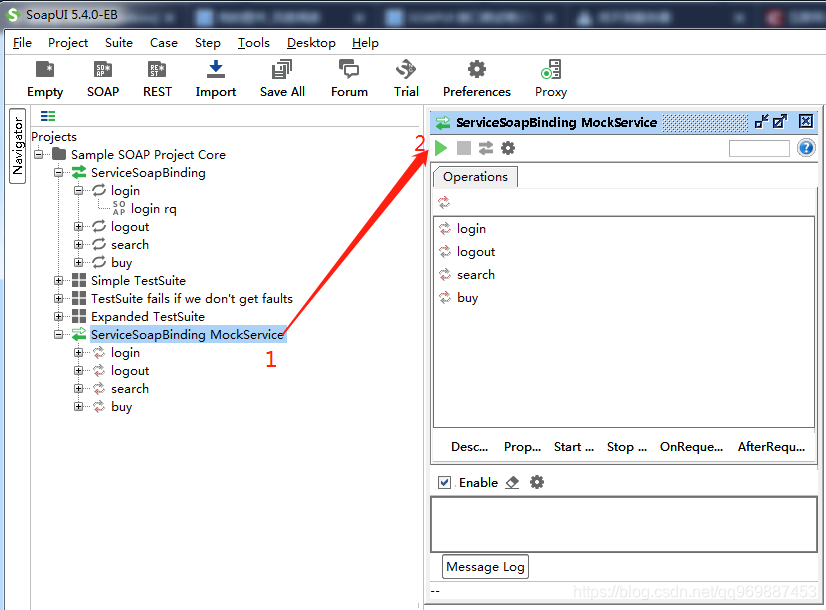
Task: Open the Desktop menu
Action: (311, 43)
